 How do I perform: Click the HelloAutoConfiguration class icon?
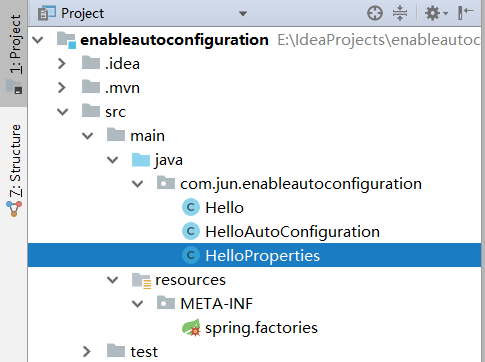[191, 231]
